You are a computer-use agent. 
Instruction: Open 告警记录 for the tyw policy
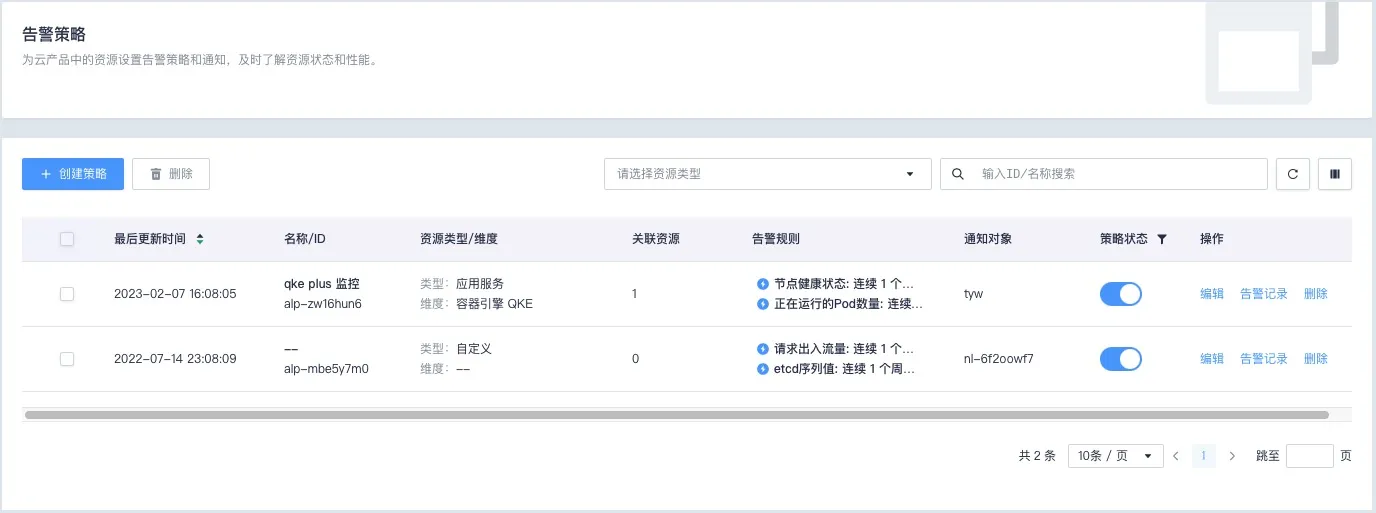pos(1263,294)
